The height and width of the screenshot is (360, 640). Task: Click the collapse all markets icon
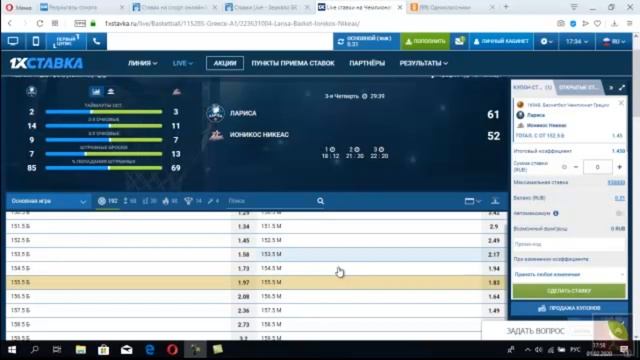click(x=495, y=201)
